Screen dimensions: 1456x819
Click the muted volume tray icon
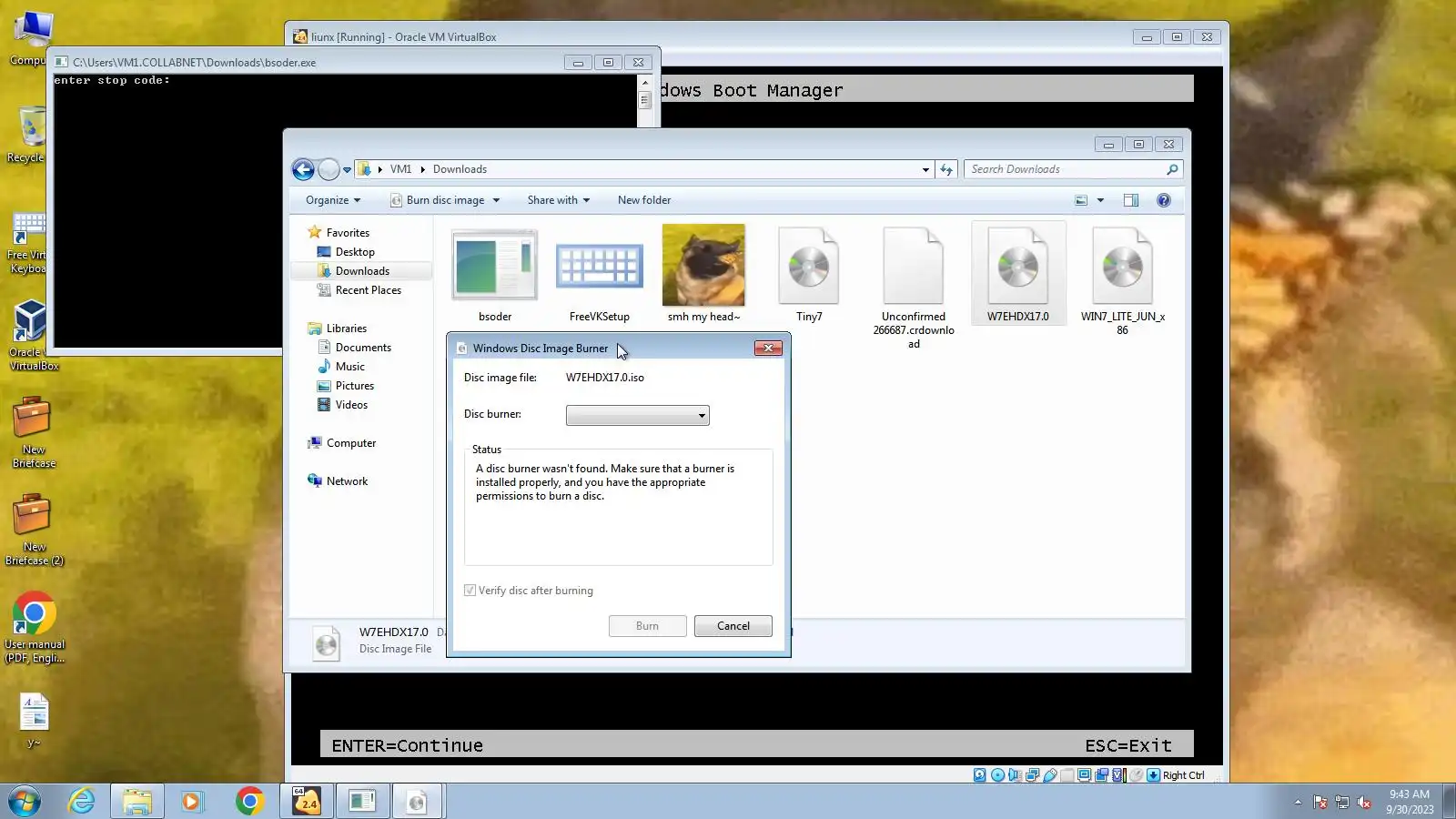click(1364, 802)
